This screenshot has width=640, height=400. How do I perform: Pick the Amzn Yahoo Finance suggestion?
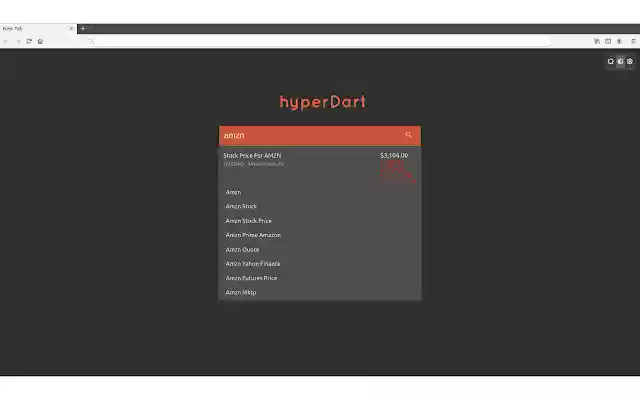[x=320, y=264]
